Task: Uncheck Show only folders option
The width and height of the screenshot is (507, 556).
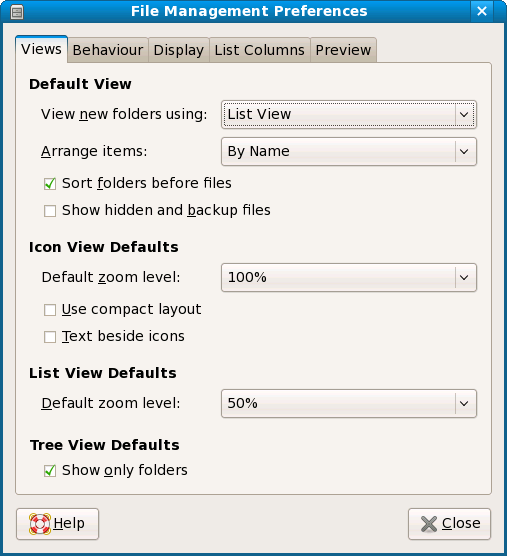Action: [50, 471]
